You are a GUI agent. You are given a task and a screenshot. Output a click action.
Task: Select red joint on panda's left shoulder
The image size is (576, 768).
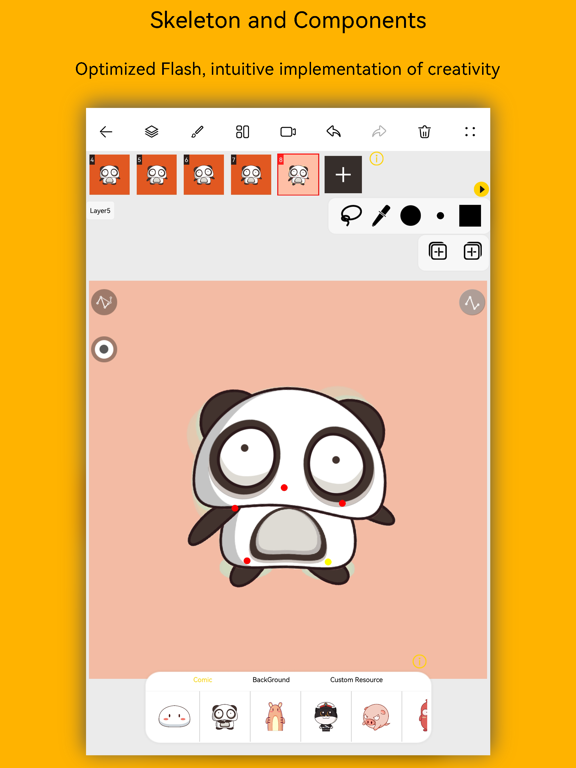(x=235, y=508)
